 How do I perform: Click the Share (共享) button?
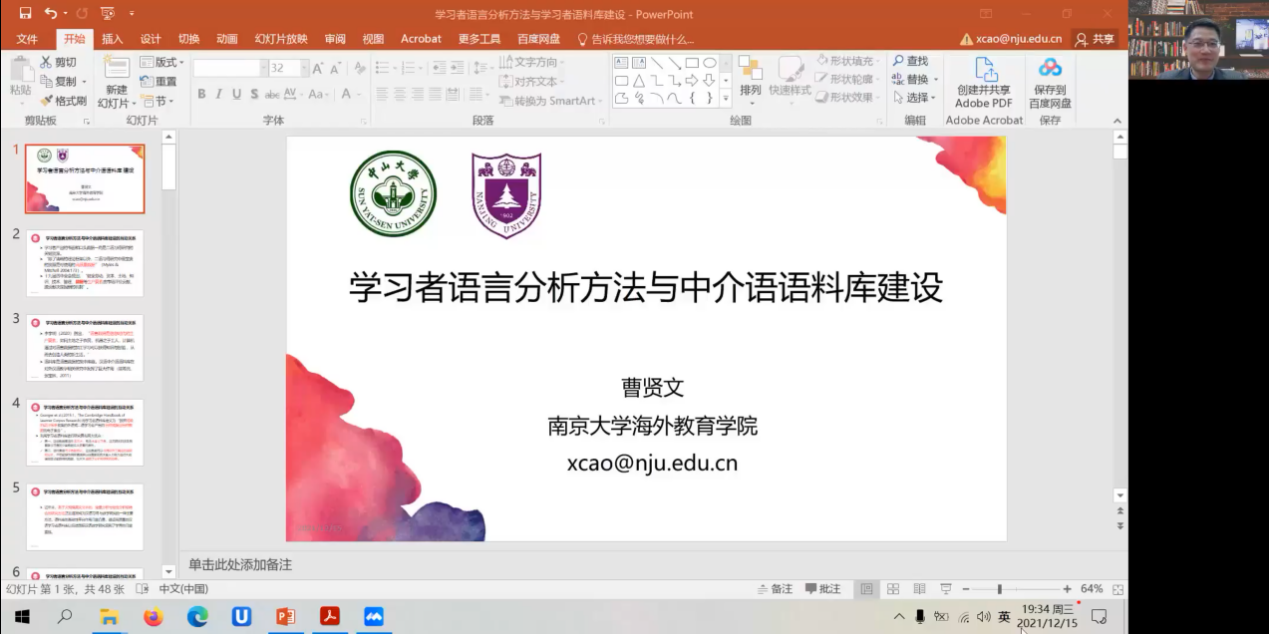pyautogui.click(x=1094, y=39)
